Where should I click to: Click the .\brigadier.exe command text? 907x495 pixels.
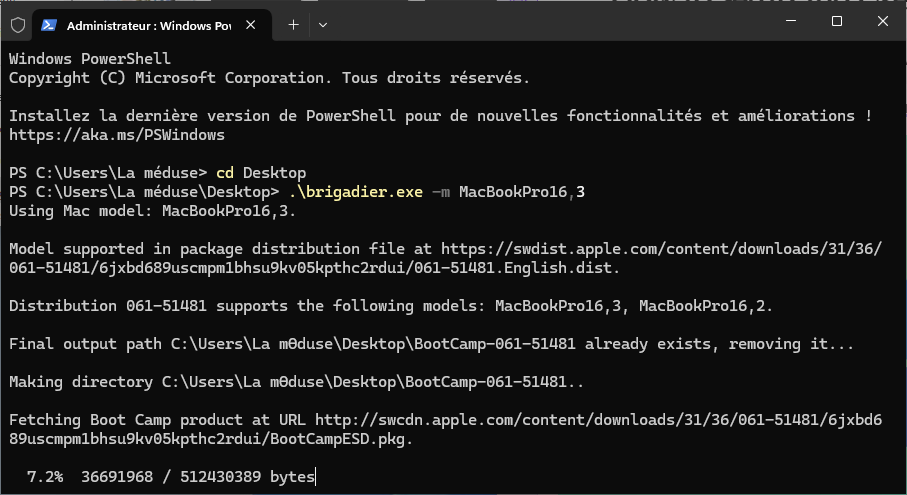356,192
